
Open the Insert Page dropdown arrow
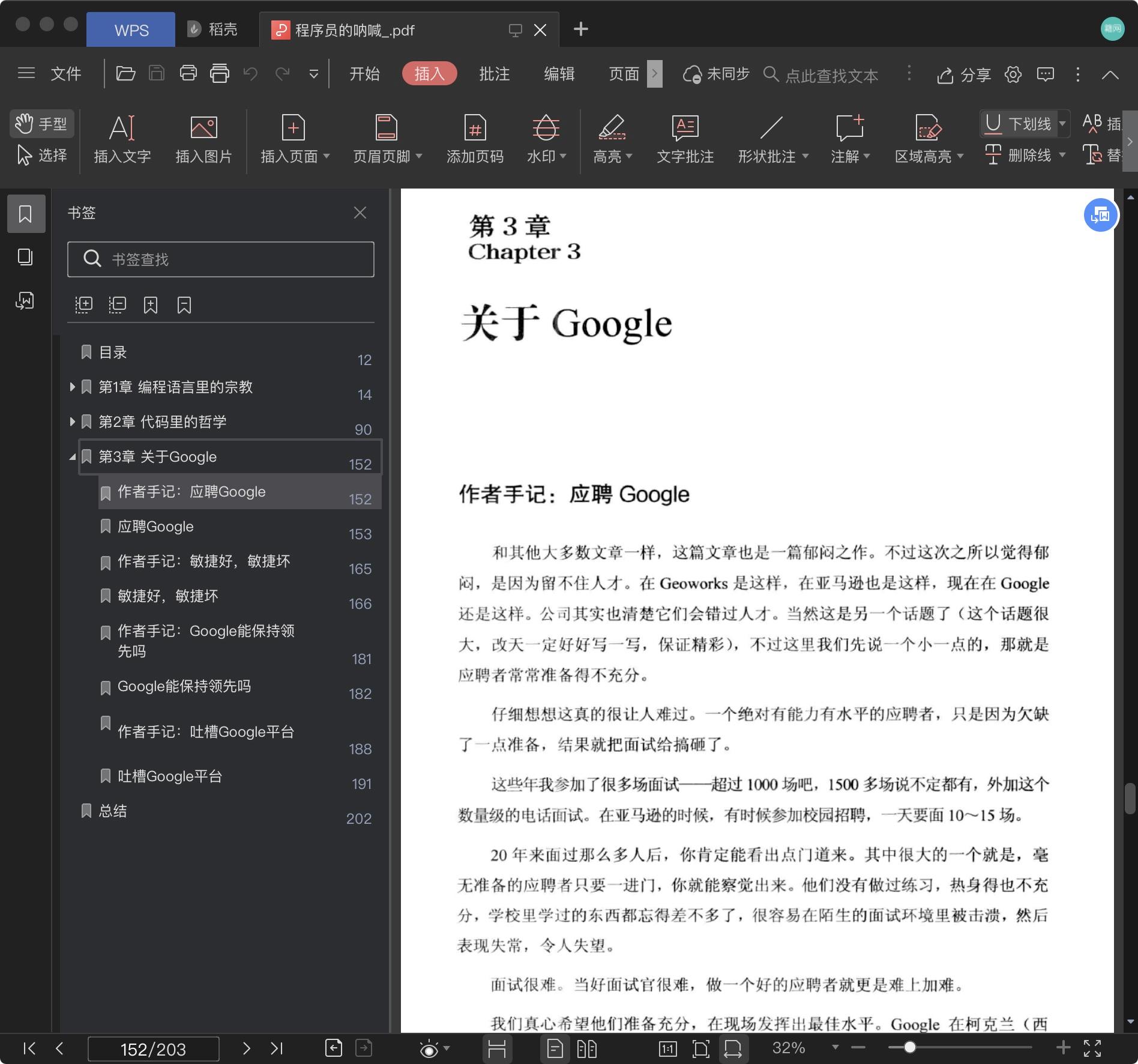(327, 156)
